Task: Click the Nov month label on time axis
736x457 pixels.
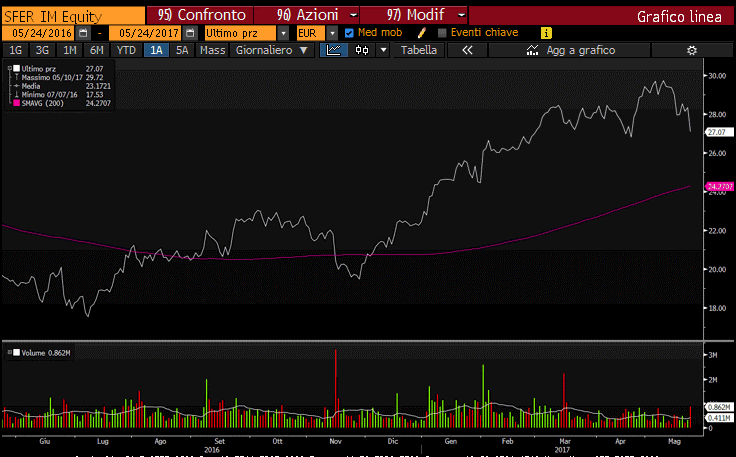Action: (x=335, y=442)
